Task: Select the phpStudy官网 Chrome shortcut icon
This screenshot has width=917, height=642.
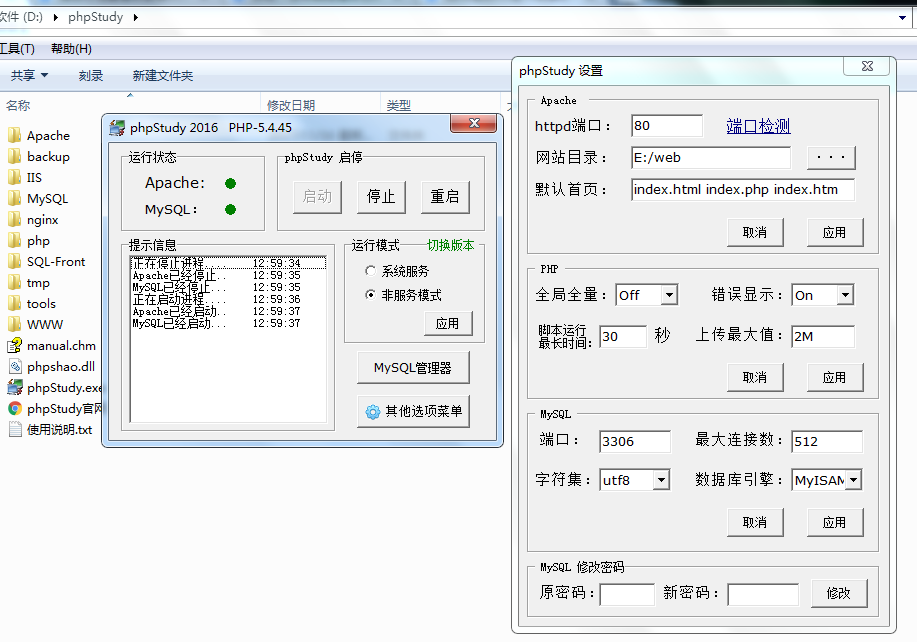Action: (x=15, y=409)
